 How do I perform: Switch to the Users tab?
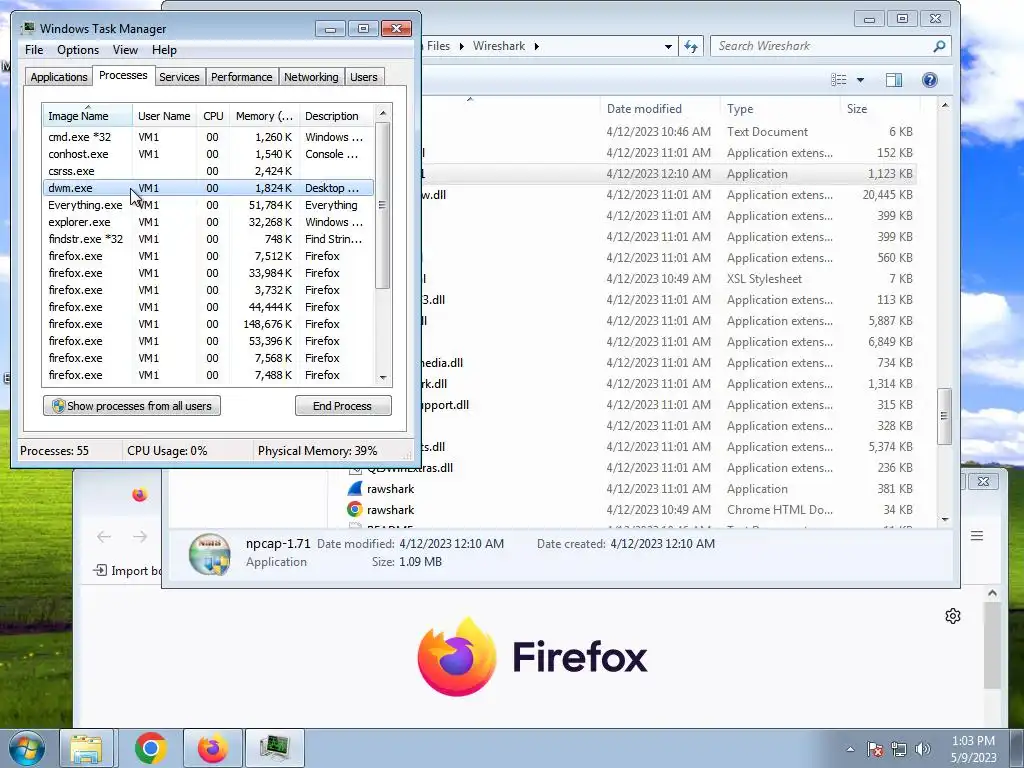tap(364, 77)
